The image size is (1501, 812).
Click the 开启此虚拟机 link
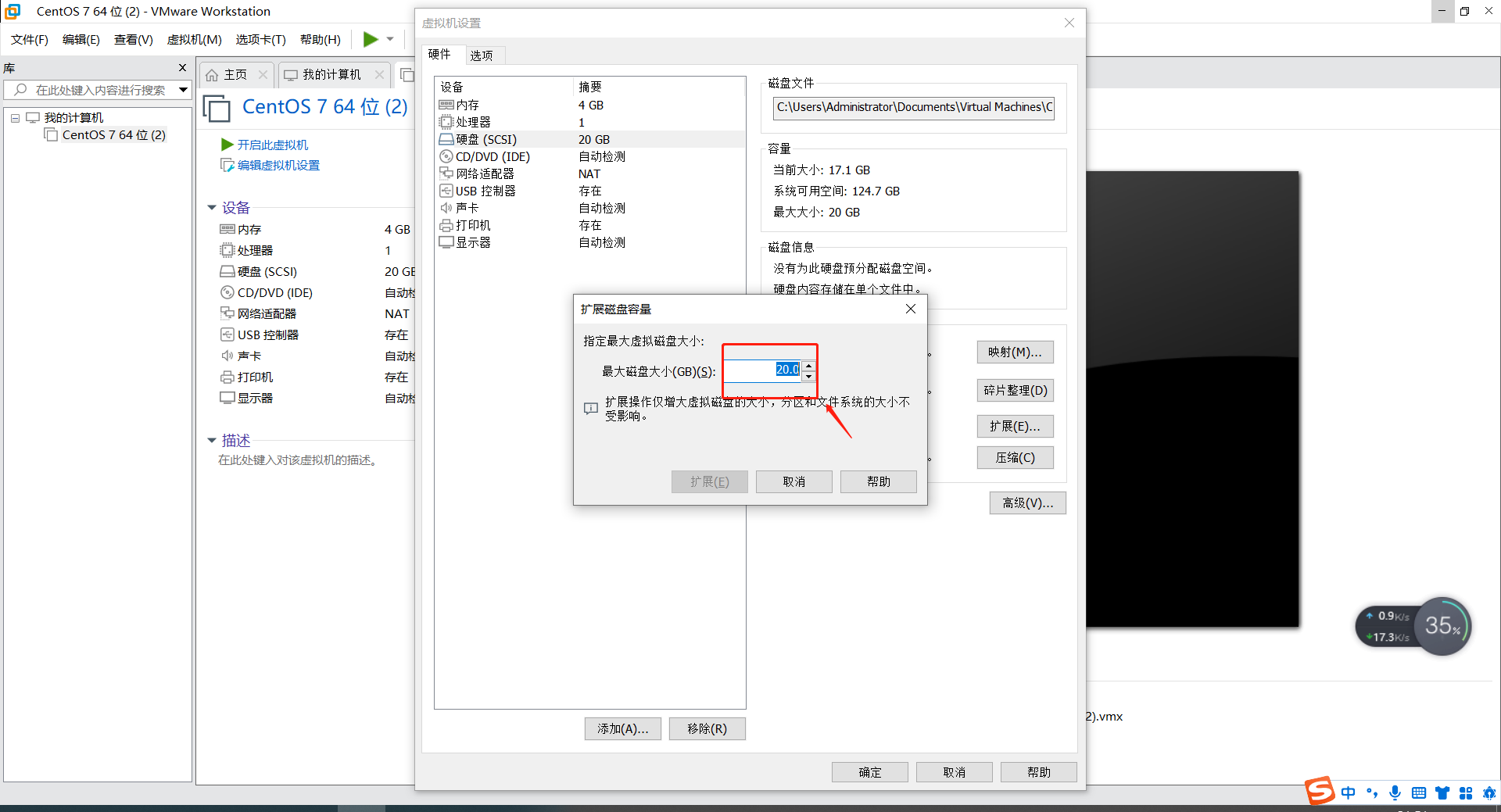click(273, 145)
